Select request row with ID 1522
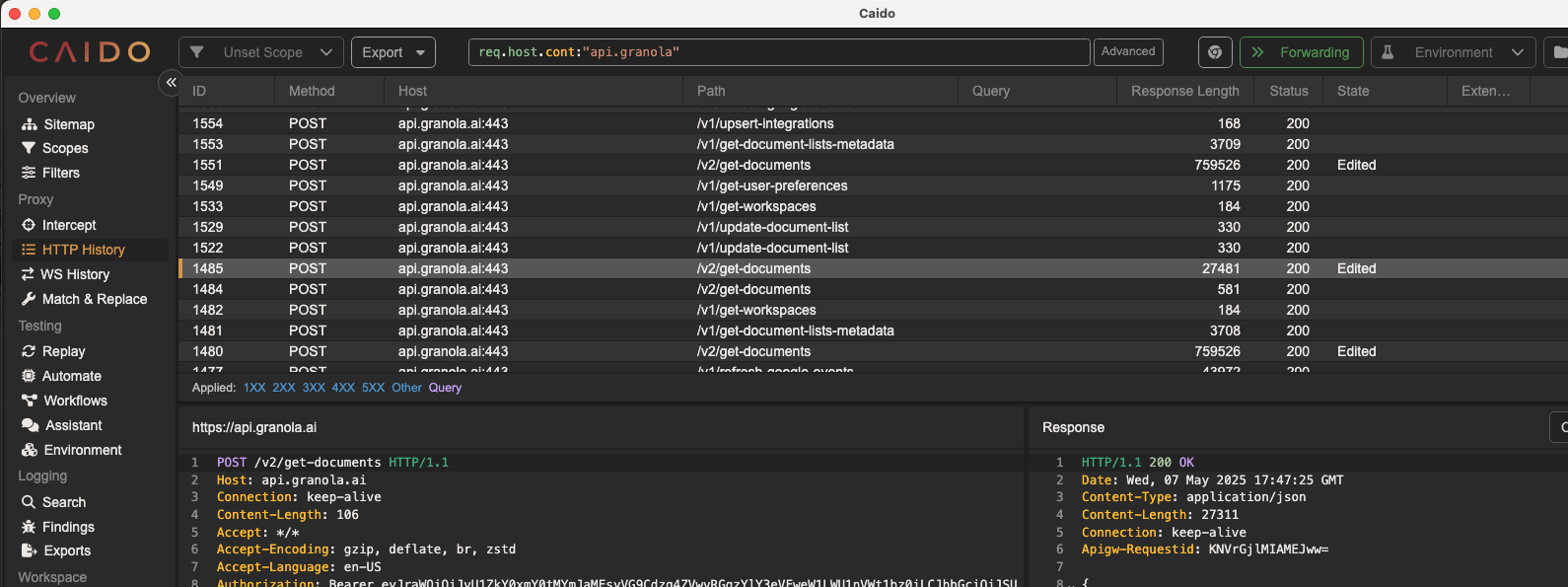 tap(873, 248)
